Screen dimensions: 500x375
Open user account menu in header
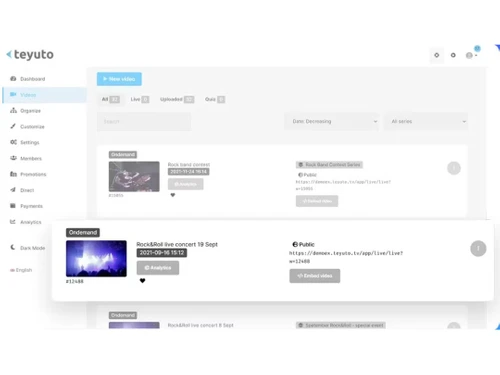(x=472, y=55)
